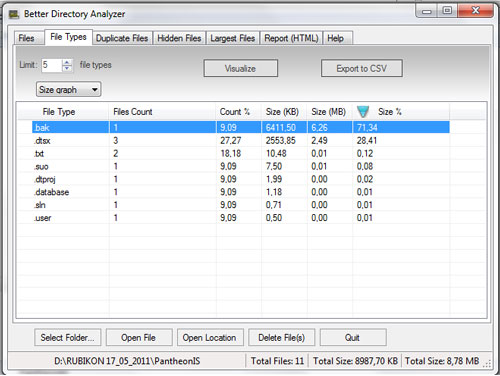Screen dimensions: 500x376
Task: Click the folder path in the status bar
Action: pos(127,361)
